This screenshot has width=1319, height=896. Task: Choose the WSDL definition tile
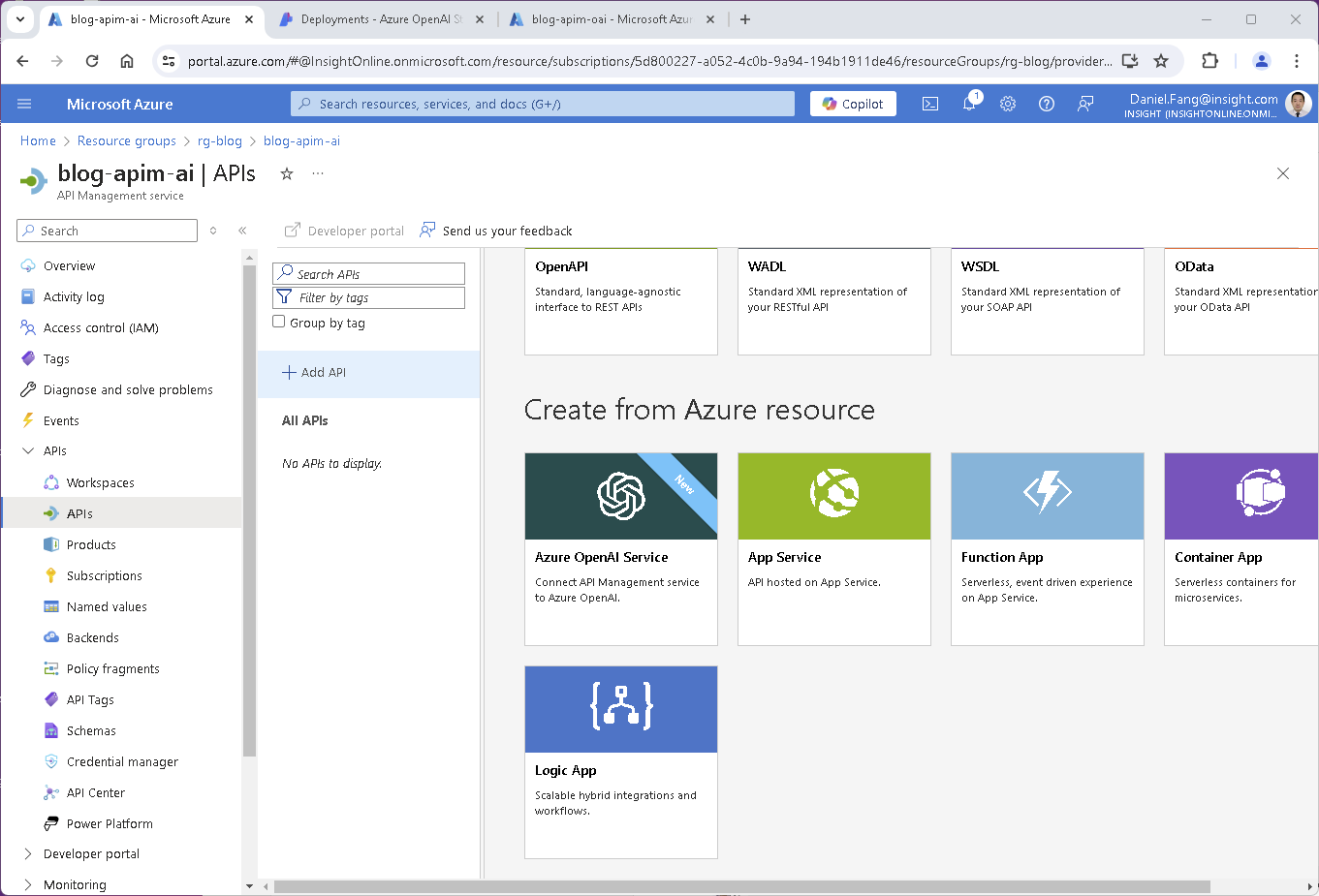click(x=1048, y=301)
